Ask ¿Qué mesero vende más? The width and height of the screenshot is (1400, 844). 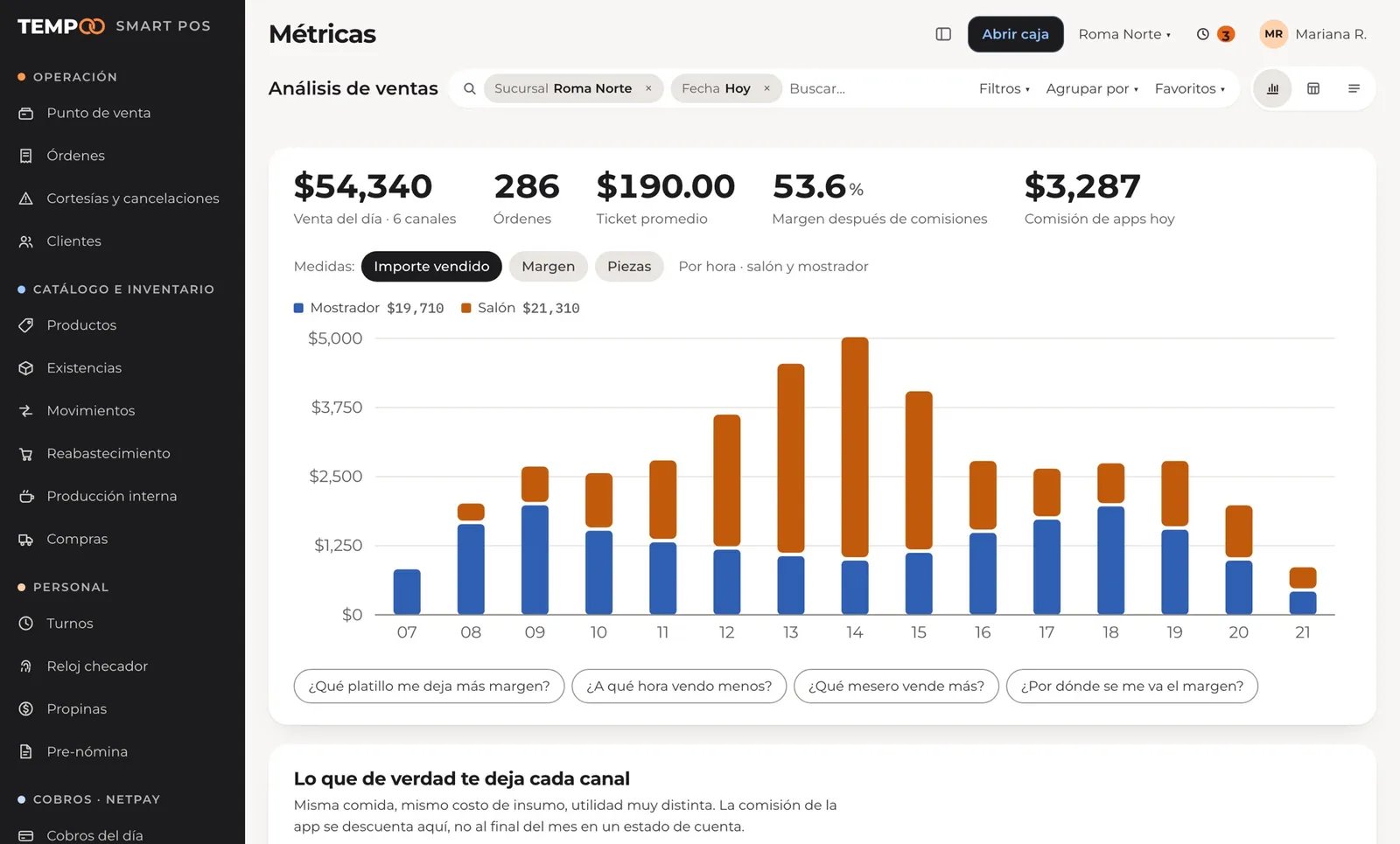(x=896, y=687)
